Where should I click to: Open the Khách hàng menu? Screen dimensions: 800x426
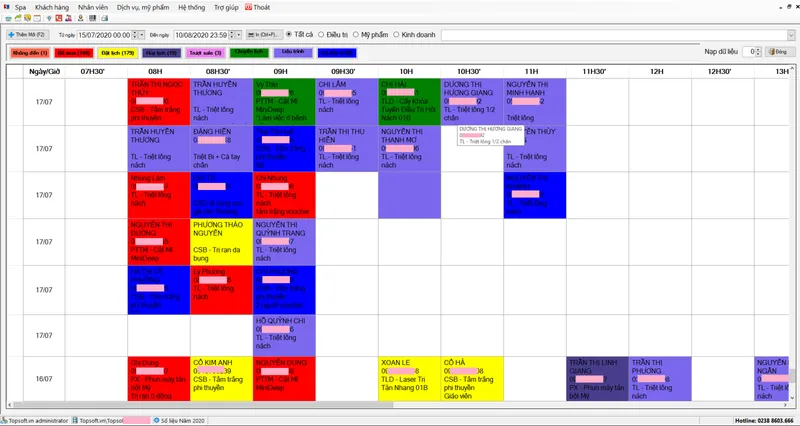coord(52,8)
